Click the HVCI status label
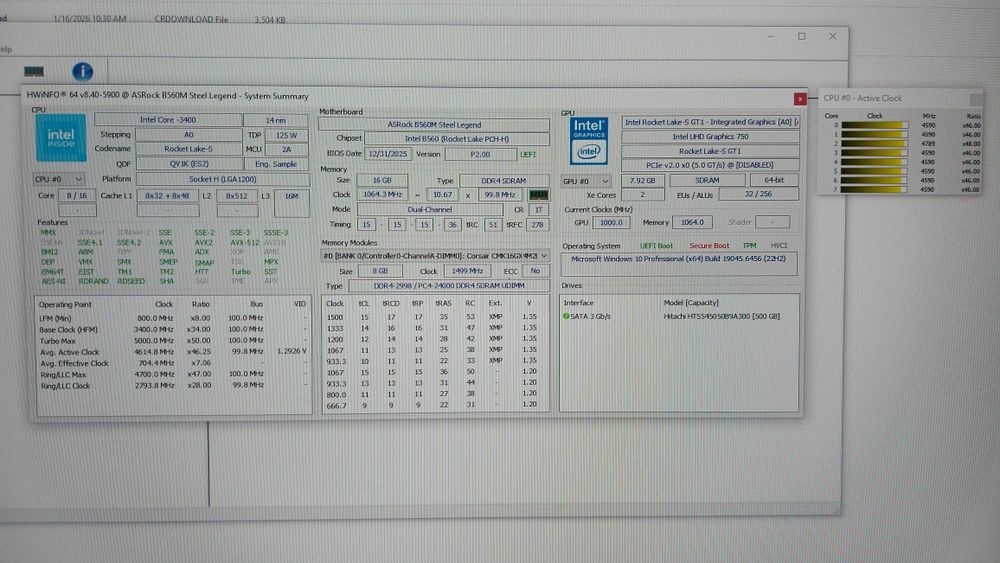 click(779, 245)
